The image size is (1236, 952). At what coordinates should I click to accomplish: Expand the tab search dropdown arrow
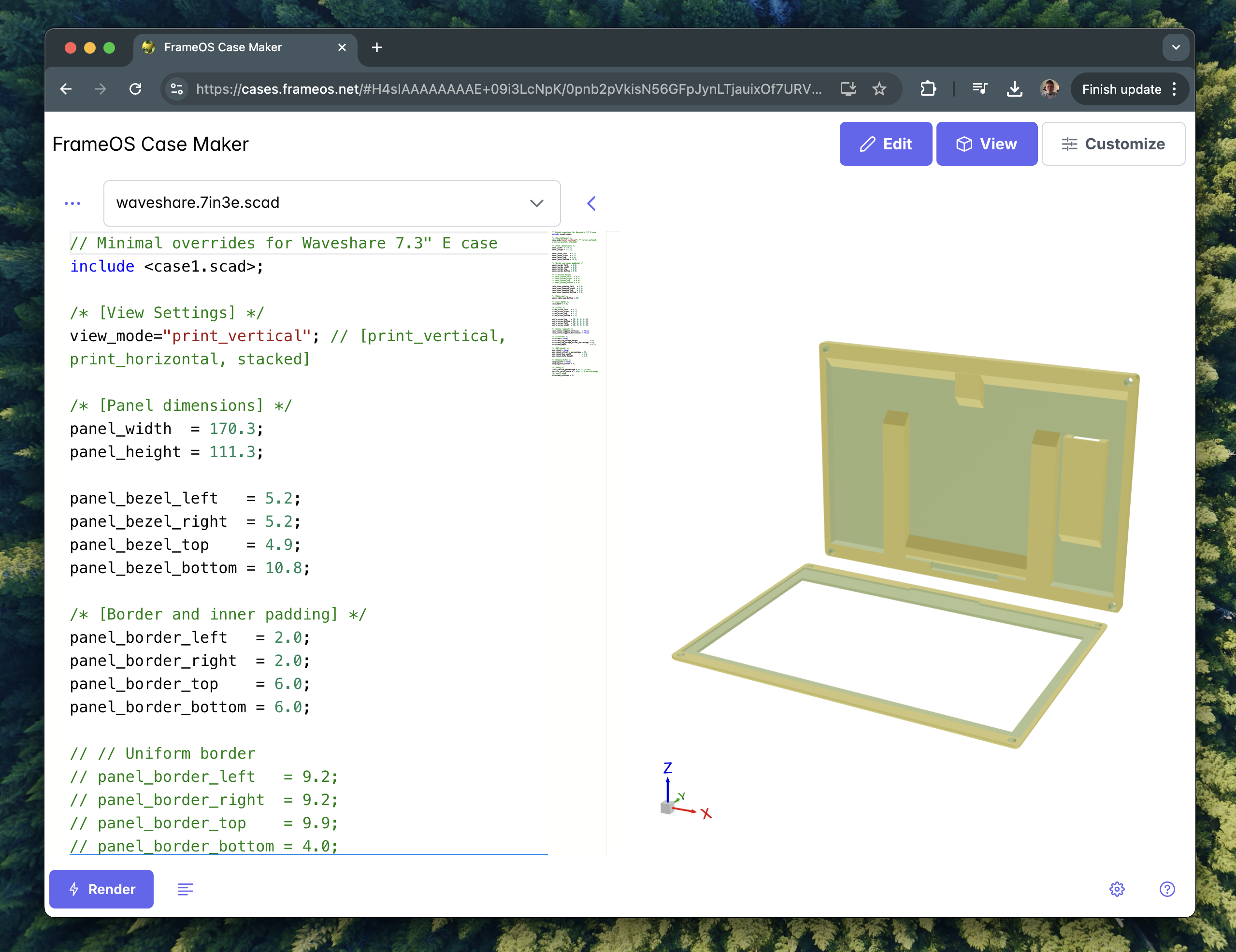click(1176, 47)
